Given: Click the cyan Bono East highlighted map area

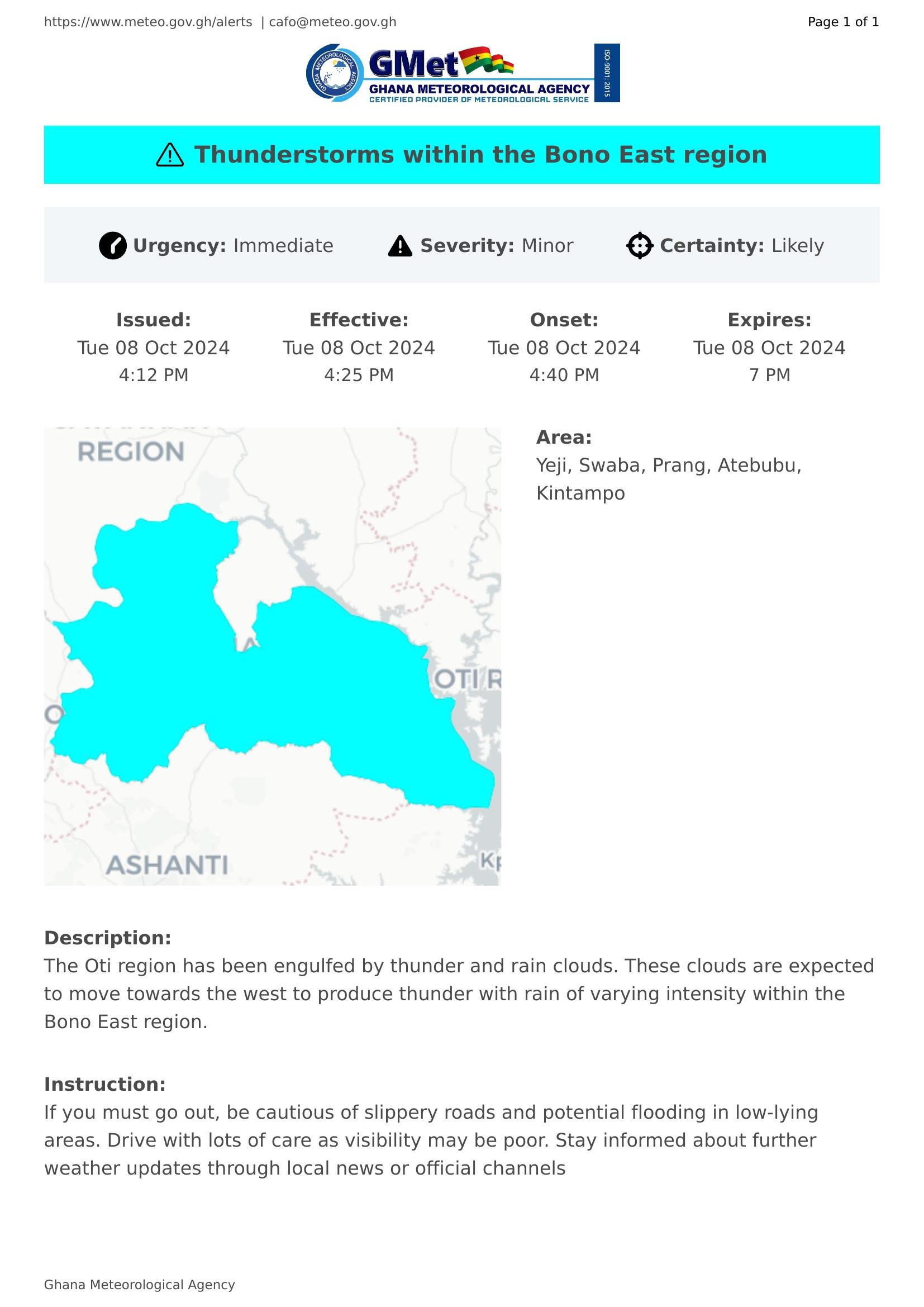Looking at the screenshot, I should click(x=318, y=683).
